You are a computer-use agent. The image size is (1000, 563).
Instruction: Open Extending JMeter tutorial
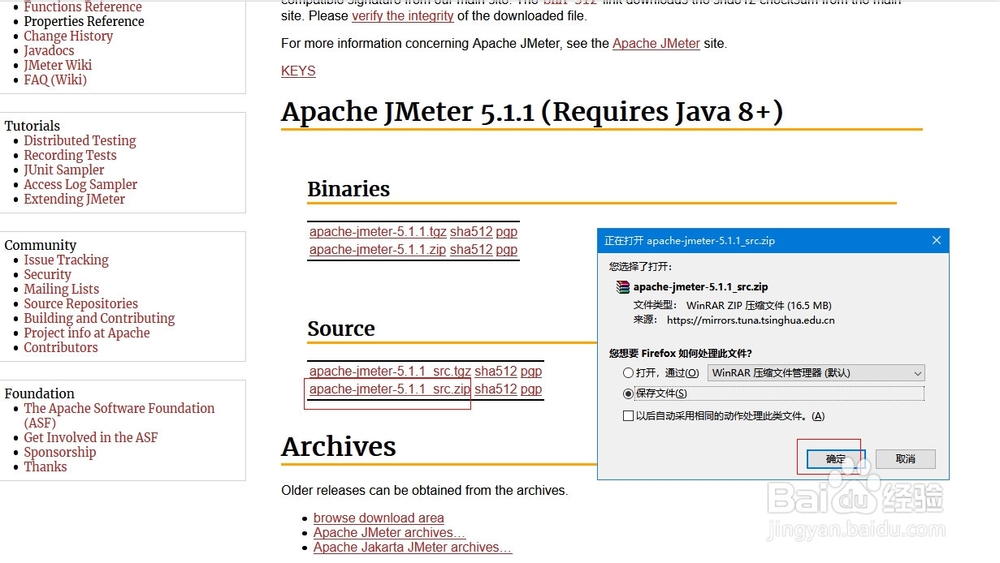[x=75, y=199]
